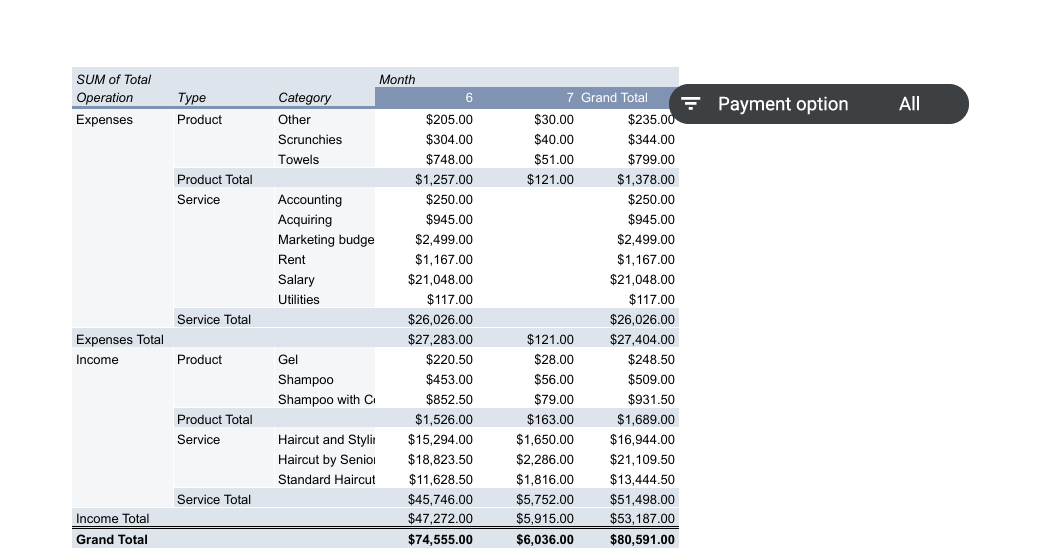Click the $21,048.00 Salary month 6 value
1052x557 pixels.
point(440,279)
